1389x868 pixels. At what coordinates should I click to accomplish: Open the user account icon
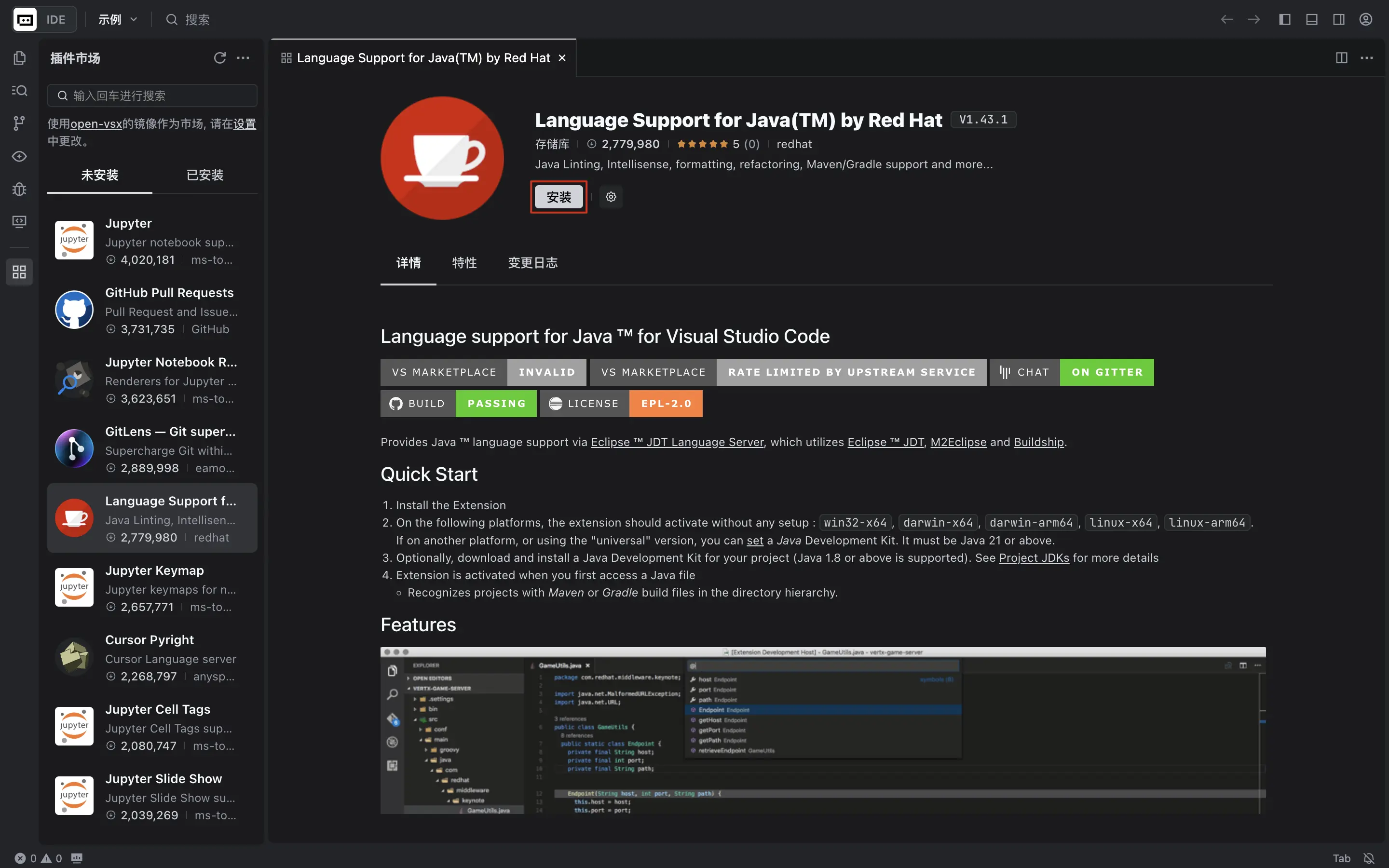tap(1365, 19)
